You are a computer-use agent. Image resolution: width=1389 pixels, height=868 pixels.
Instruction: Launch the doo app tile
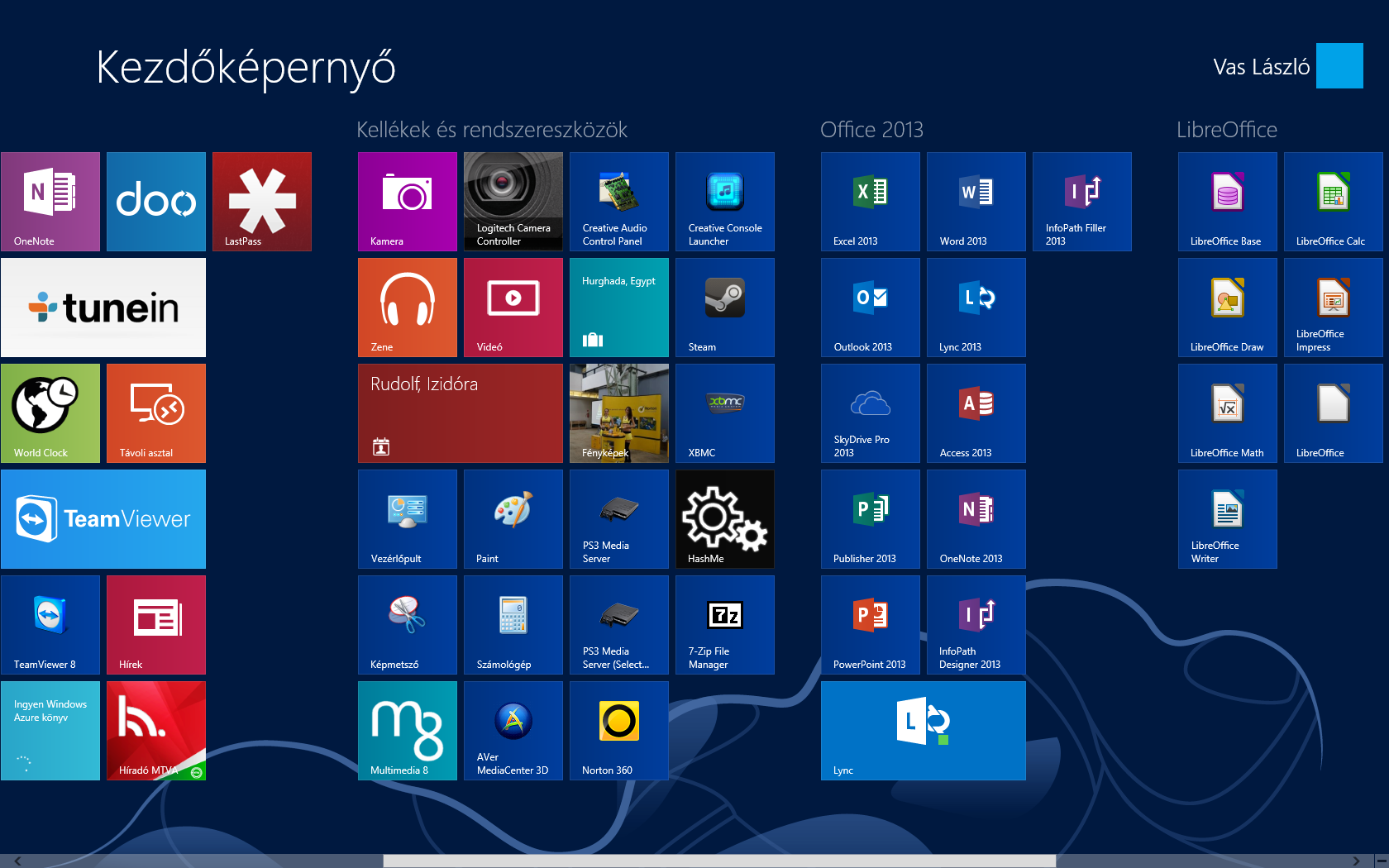point(156,202)
